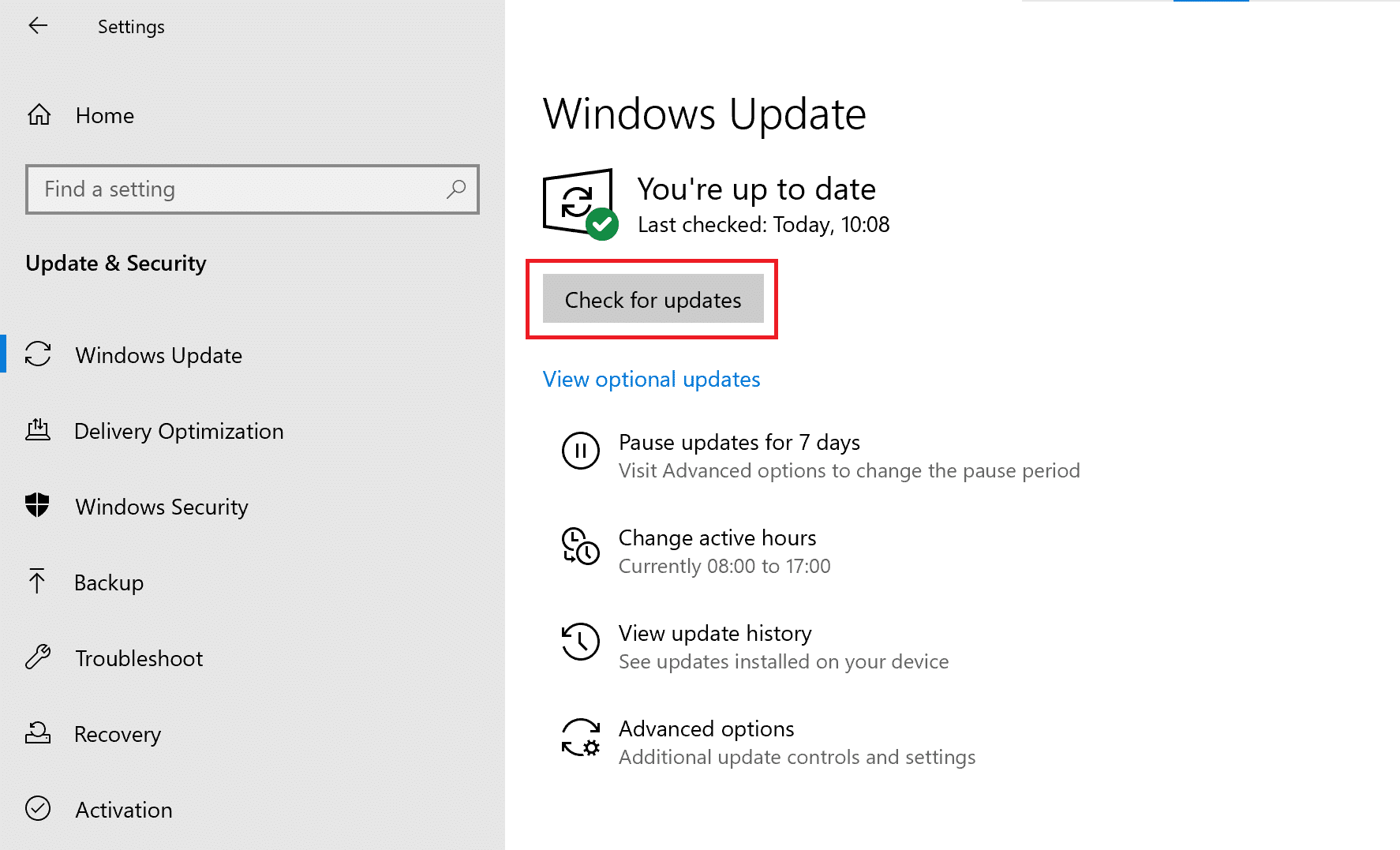Open View optional updates link
Image resolution: width=1400 pixels, height=850 pixels.
click(x=650, y=379)
